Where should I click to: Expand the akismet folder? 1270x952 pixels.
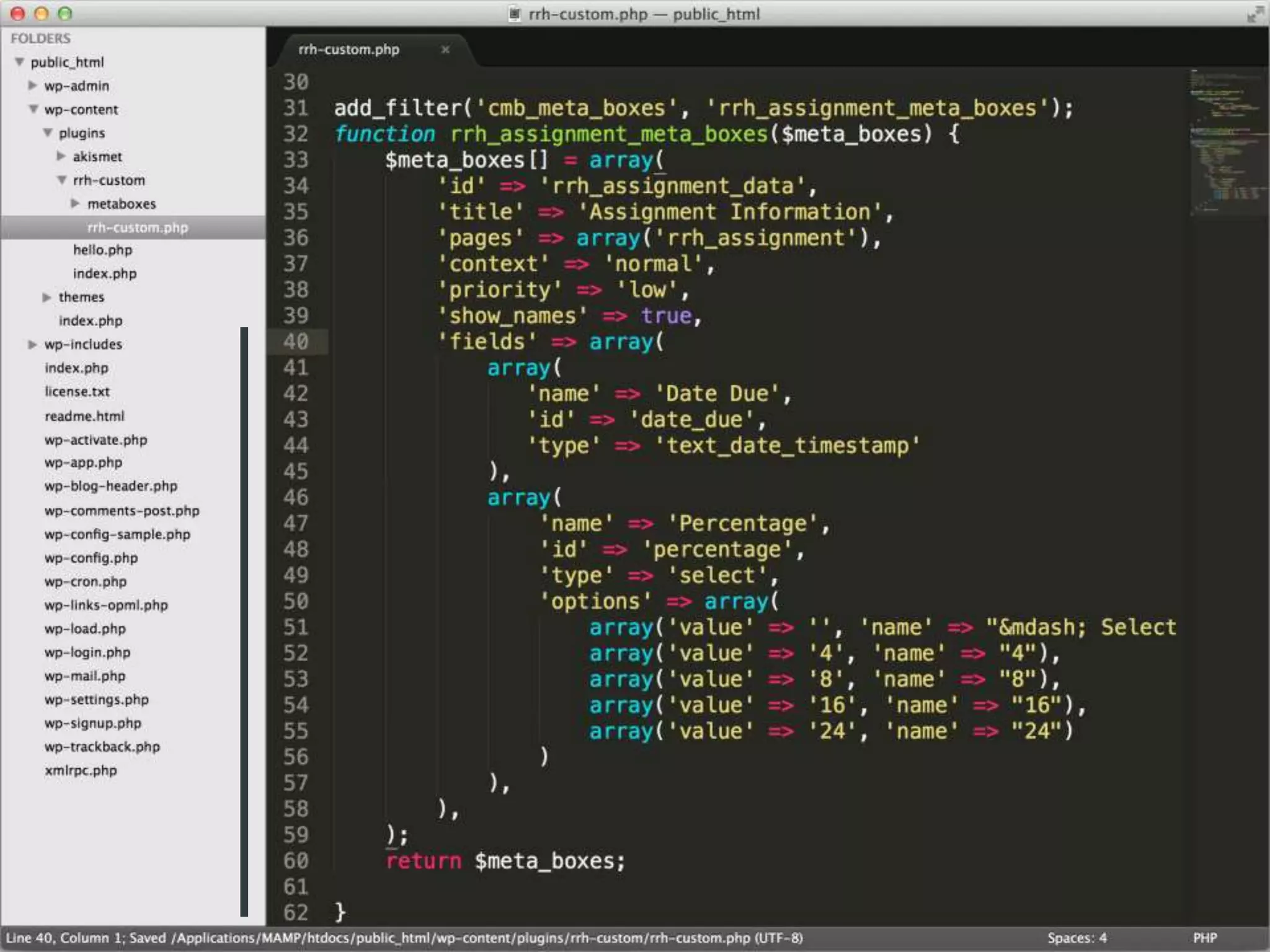tap(61, 156)
